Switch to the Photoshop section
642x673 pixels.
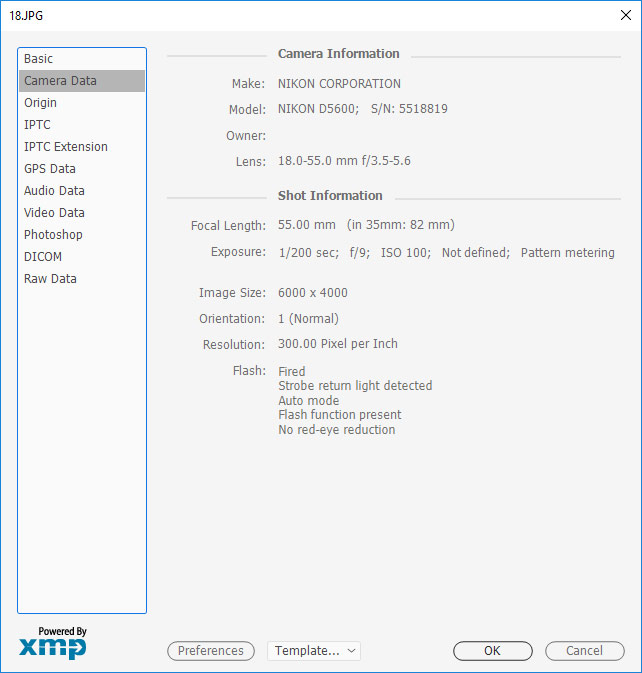pos(53,235)
